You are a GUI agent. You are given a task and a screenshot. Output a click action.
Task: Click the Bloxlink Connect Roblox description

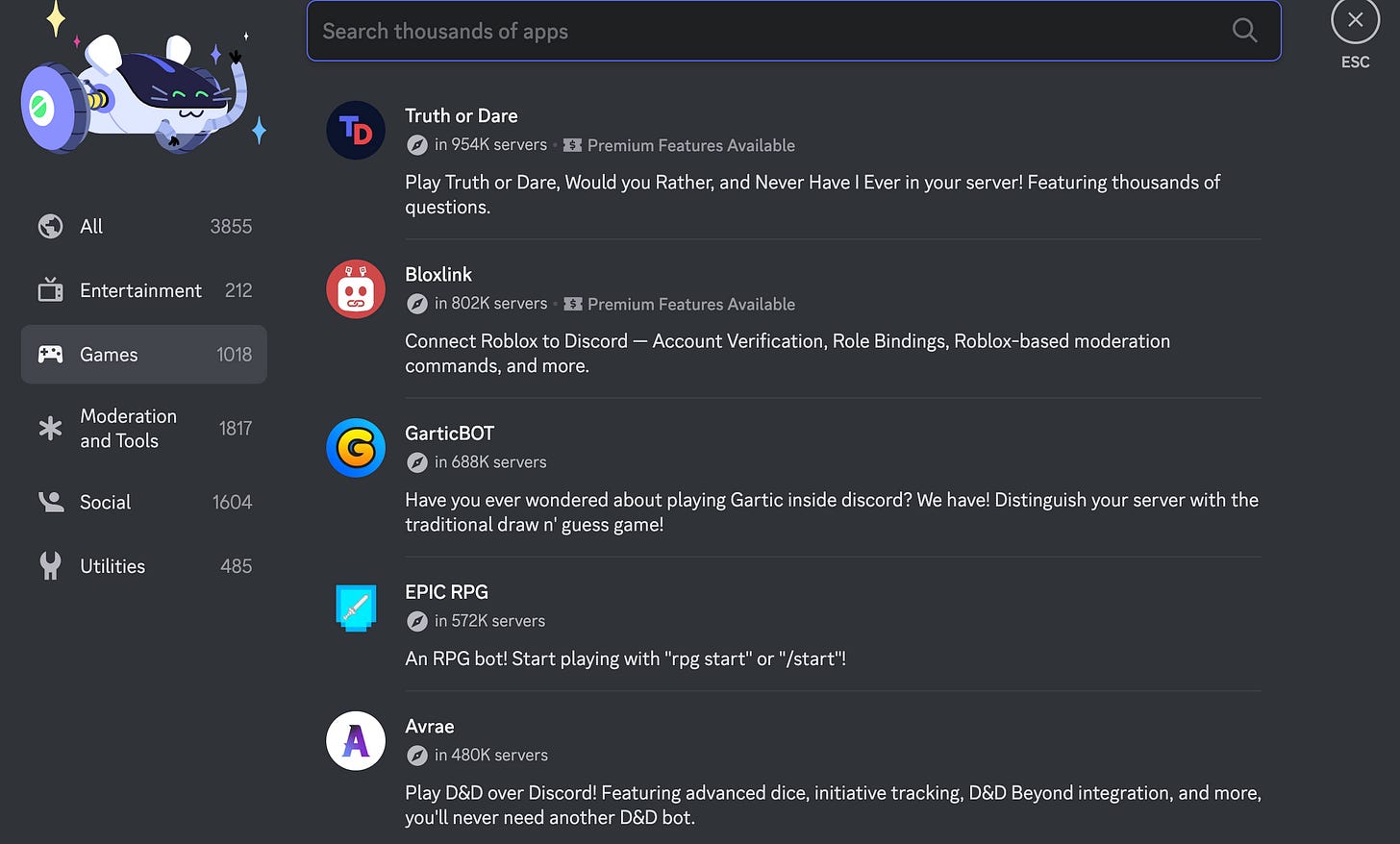[x=787, y=353]
